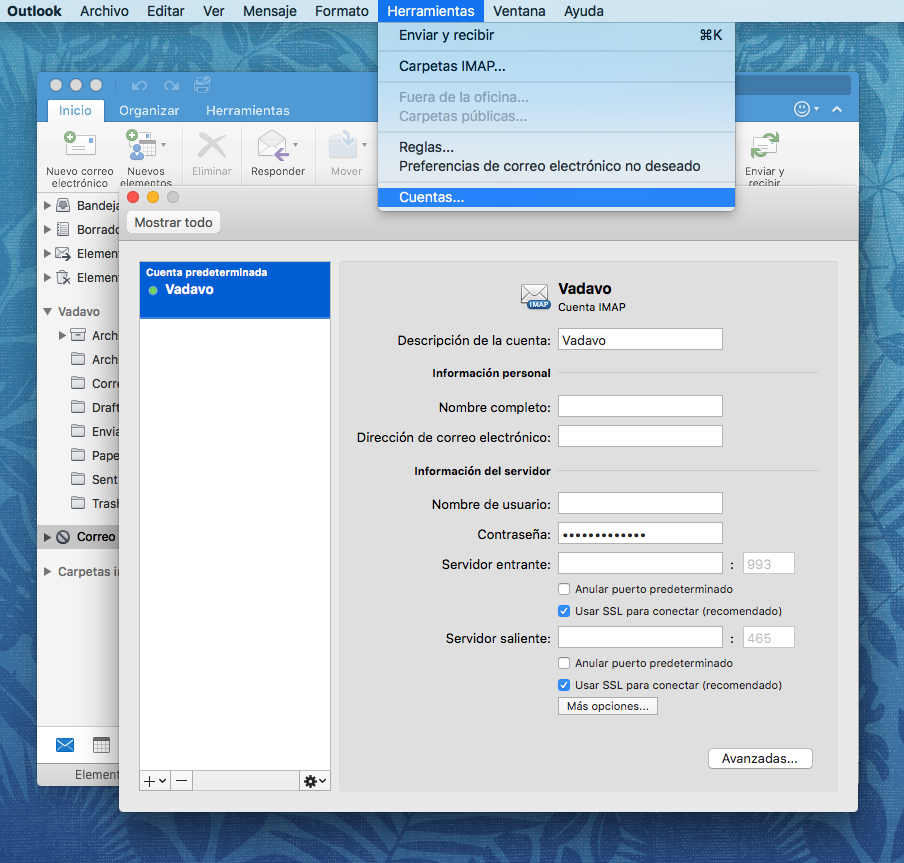Image resolution: width=904 pixels, height=863 pixels.
Task: Expand the Carpetas group triangle
Action: [x=47, y=572]
